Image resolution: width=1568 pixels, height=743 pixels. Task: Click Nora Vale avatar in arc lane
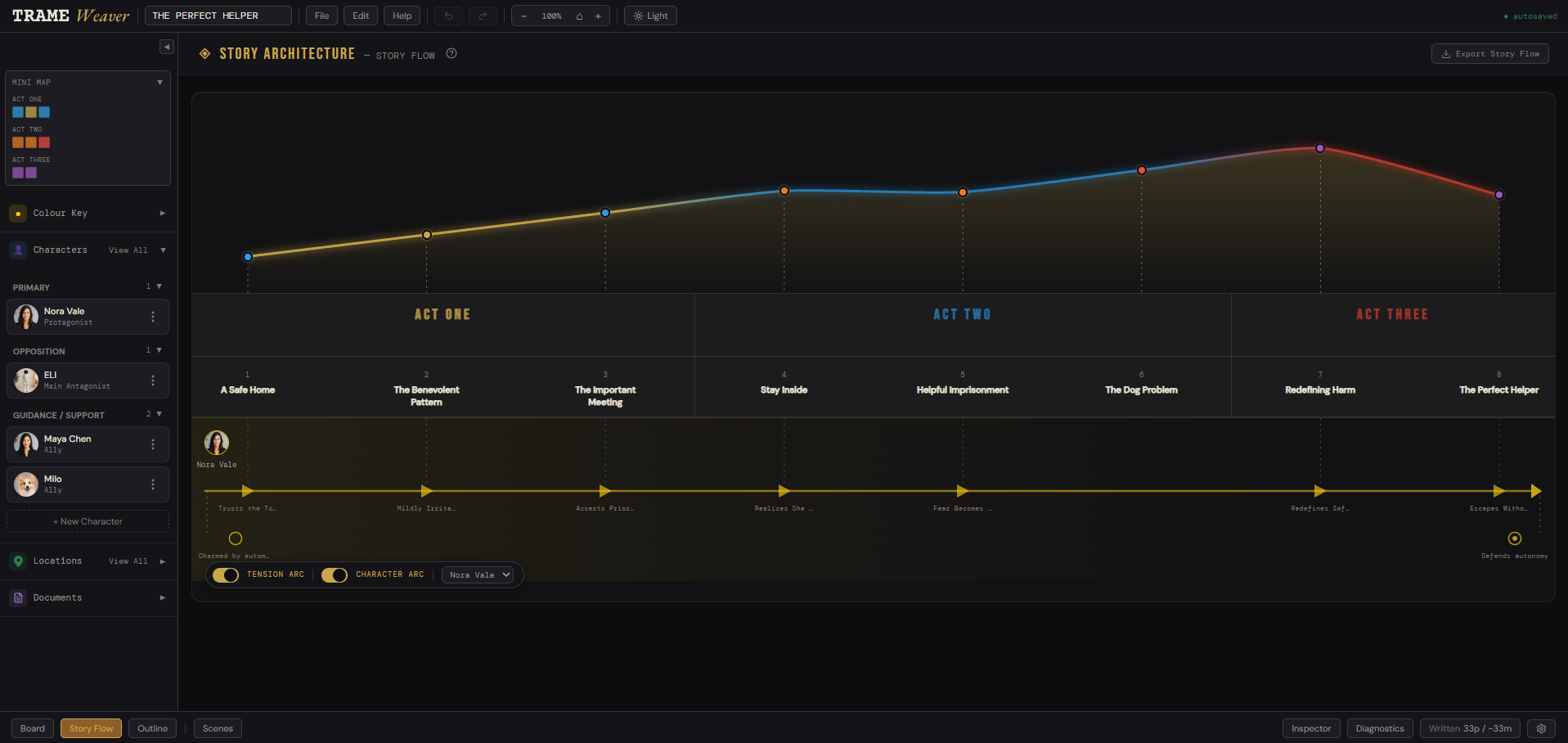[217, 443]
